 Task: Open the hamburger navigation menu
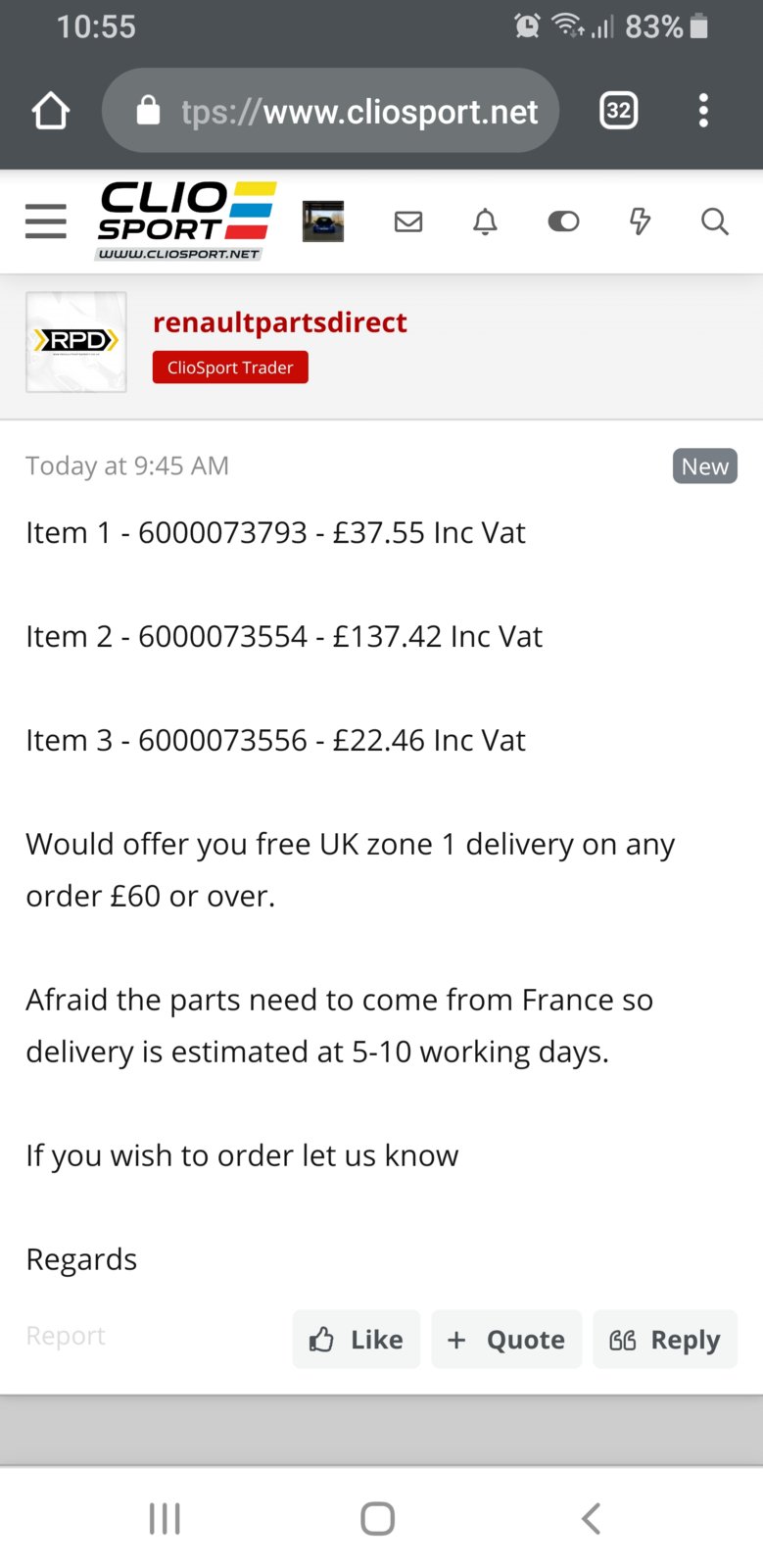pos(46,221)
